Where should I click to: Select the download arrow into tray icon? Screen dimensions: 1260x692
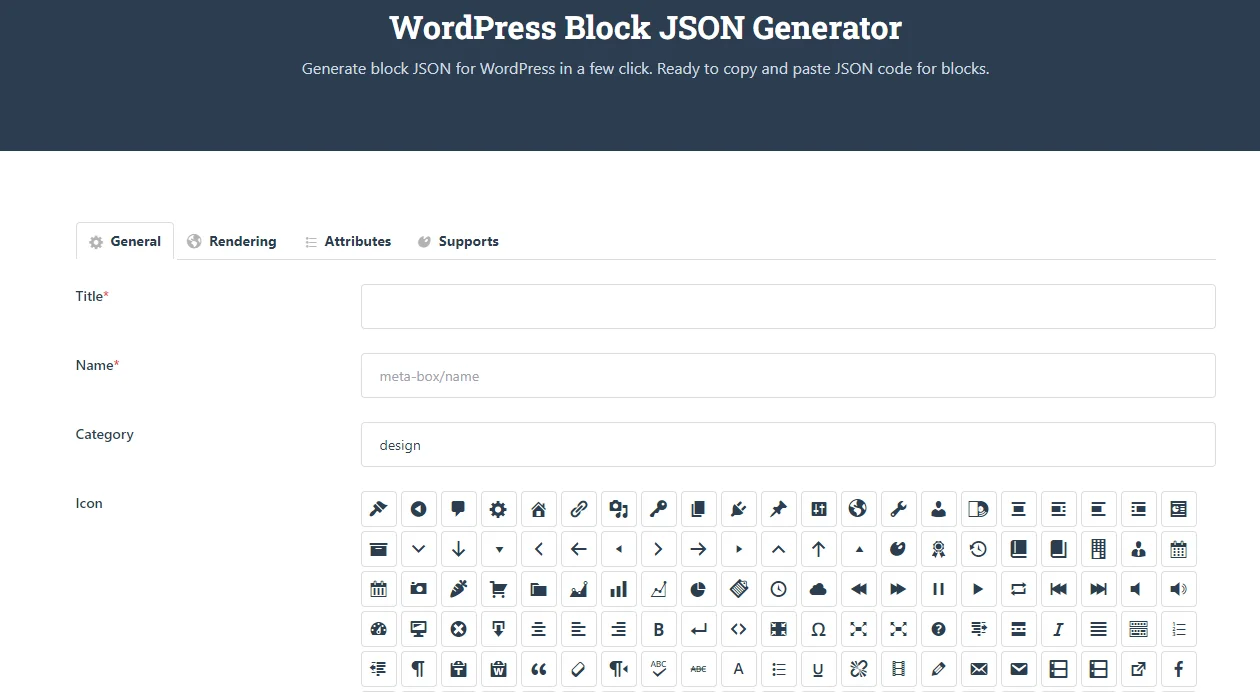[x=499, y=629]
